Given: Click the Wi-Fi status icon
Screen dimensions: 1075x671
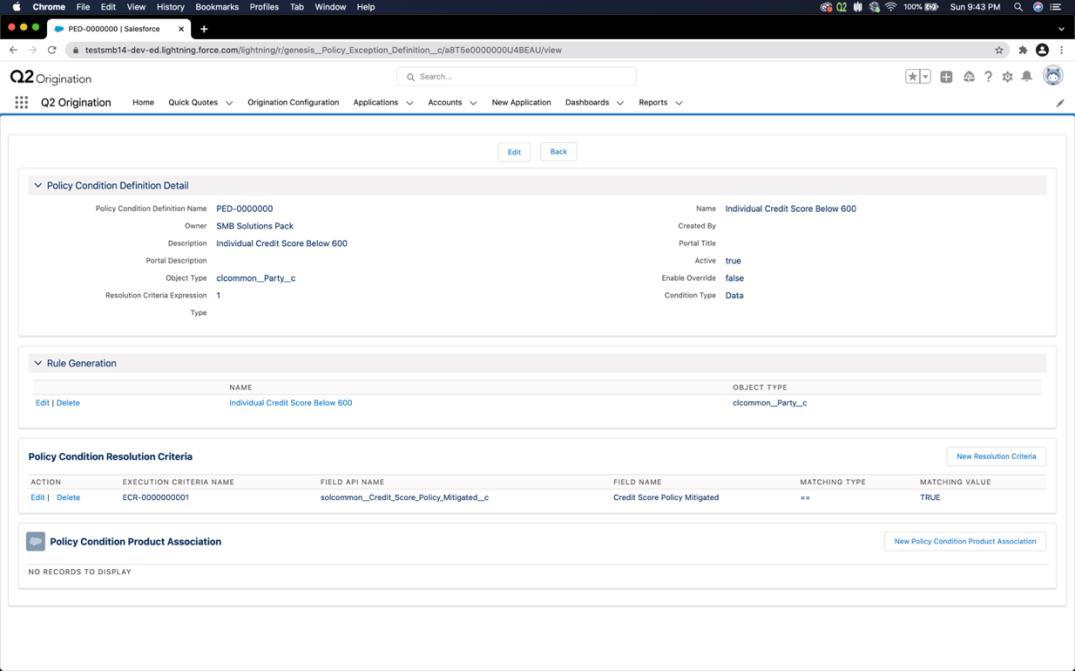Looking at the screenshot, I should click(x=891, y=7).
